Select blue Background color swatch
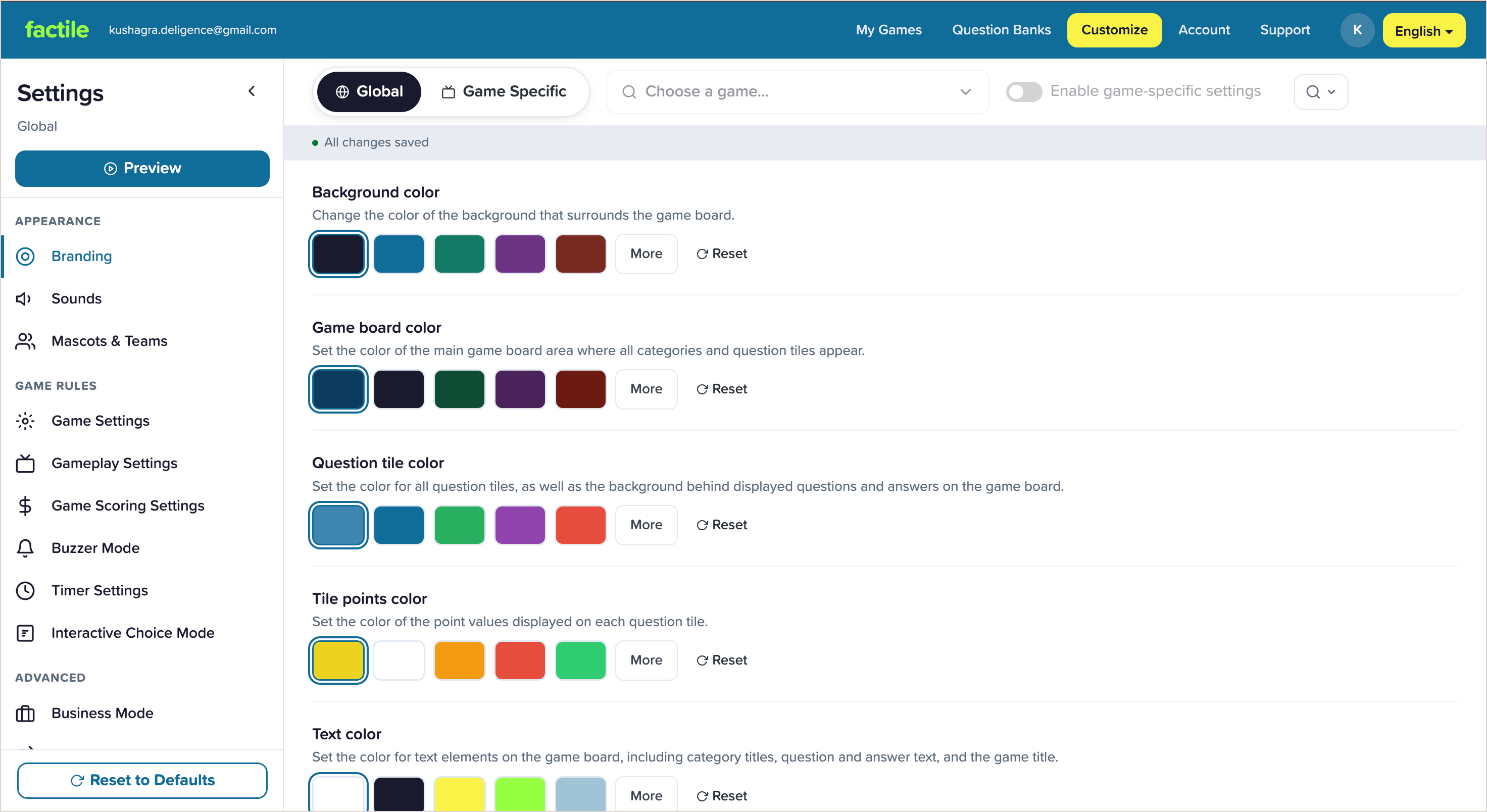 pos(399,254)
